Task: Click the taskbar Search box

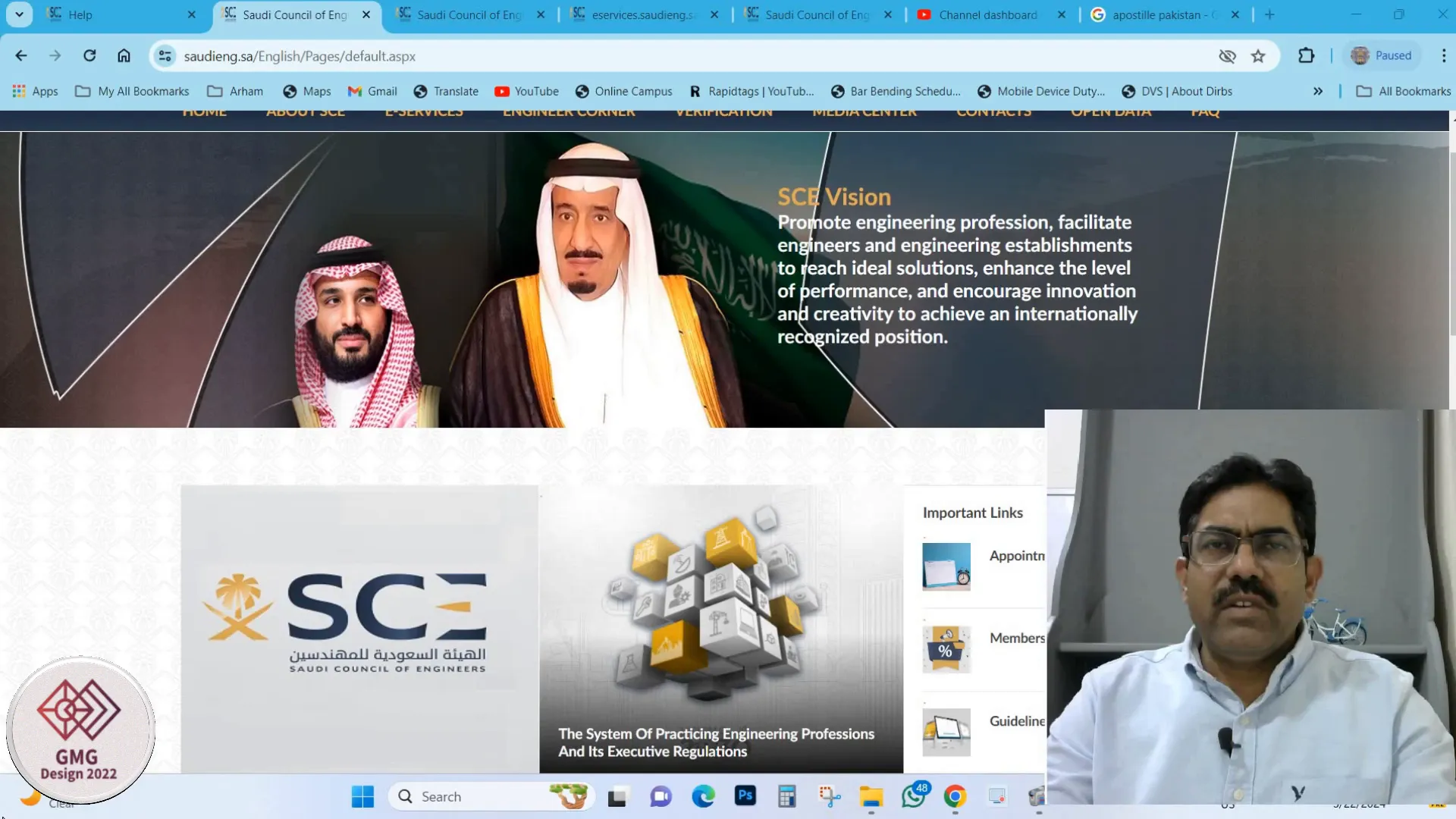Action: (x=491, y=796)
